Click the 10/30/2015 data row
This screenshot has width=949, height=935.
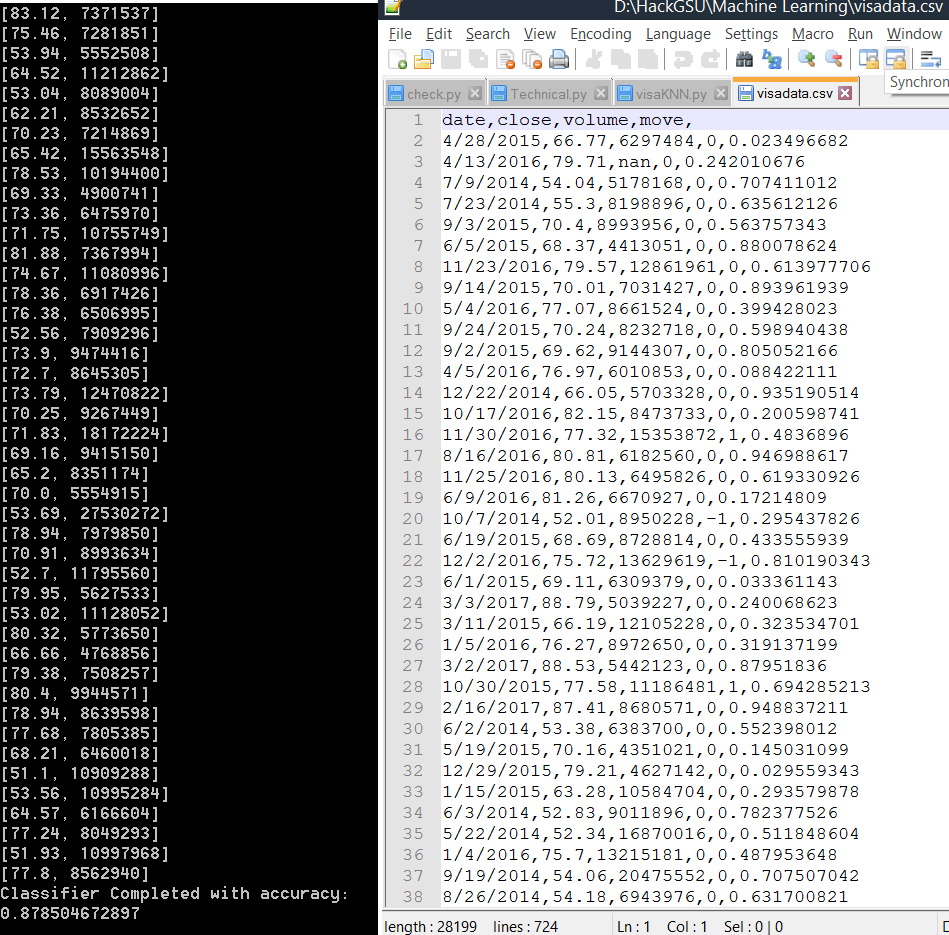[x=656, y=687]
